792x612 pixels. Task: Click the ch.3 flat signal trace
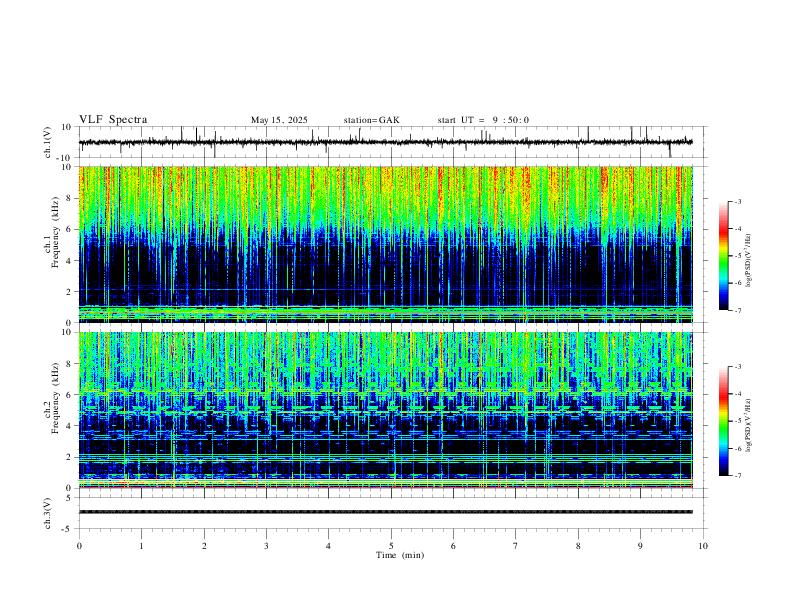[386, 512]
